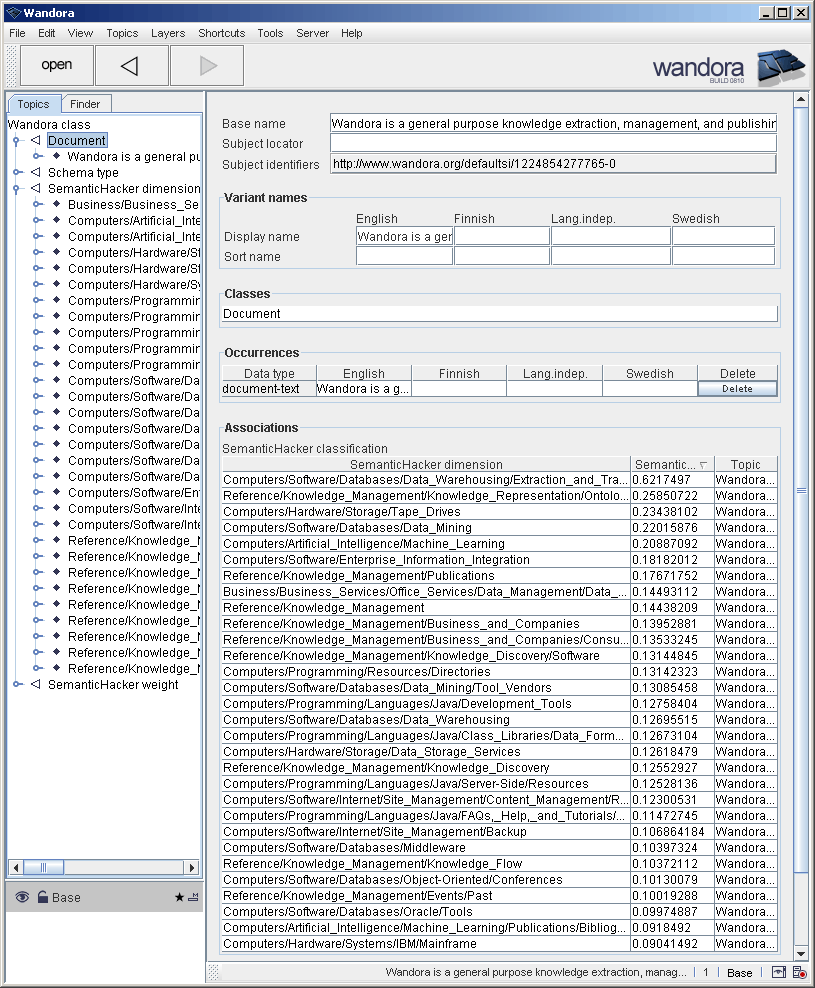The height and width of the screenshot is (988, 815).
Task: Collapse the SemanticHacker dimension node
Action: point(16,188)
